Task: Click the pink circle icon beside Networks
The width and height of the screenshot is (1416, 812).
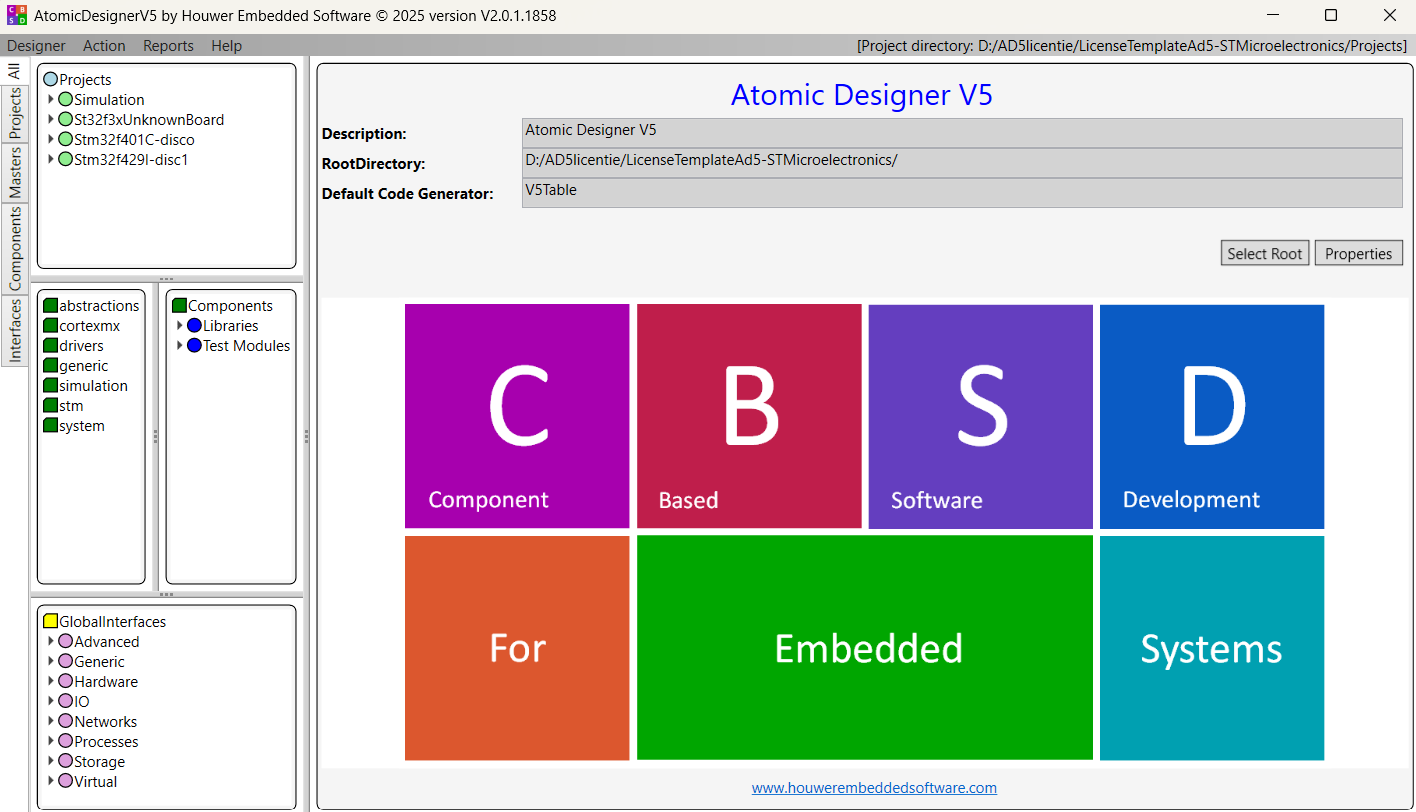Action: (65, 722)
